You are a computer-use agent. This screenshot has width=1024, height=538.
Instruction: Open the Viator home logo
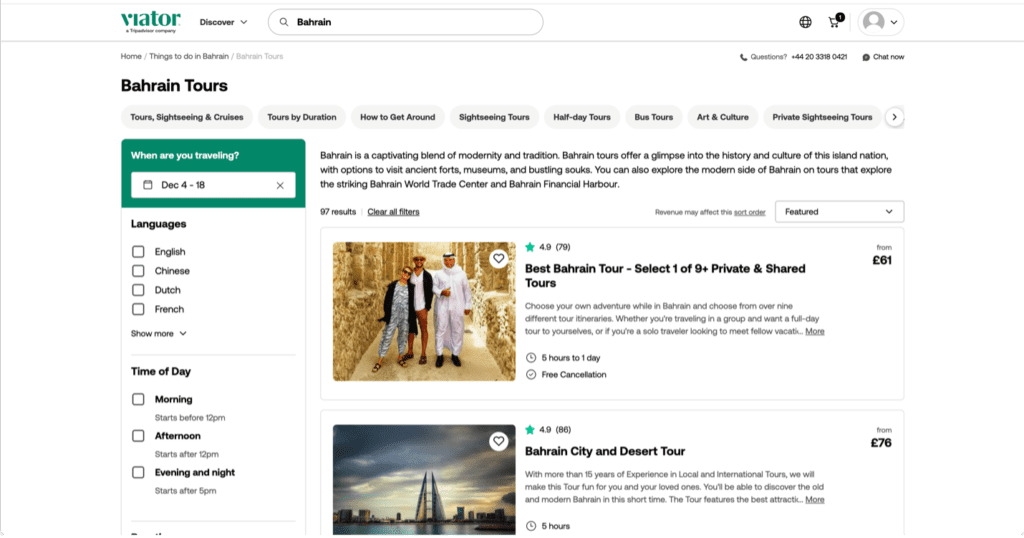151,22
